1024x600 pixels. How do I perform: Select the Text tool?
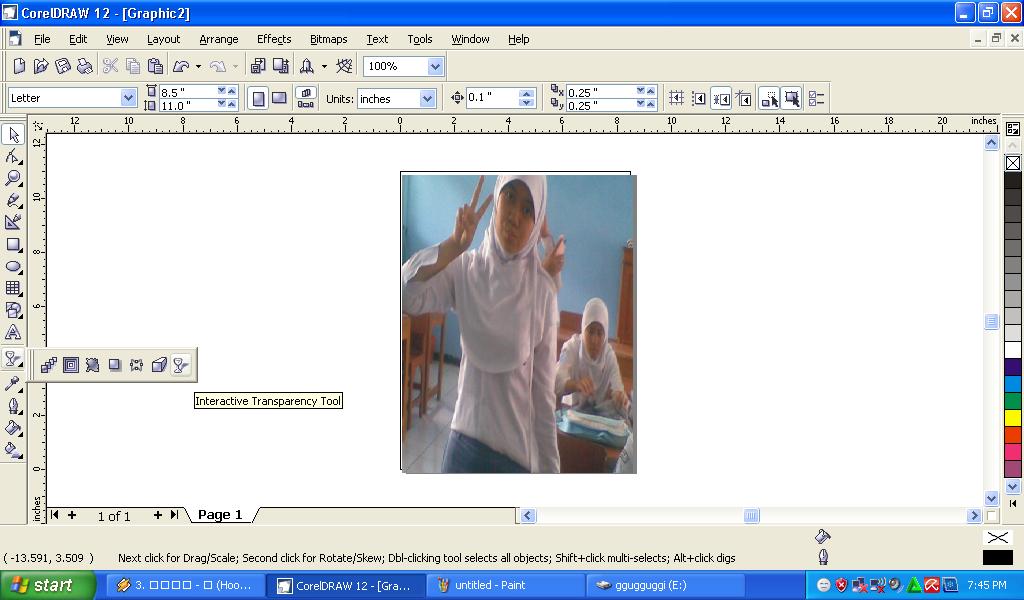click(13, 332)
